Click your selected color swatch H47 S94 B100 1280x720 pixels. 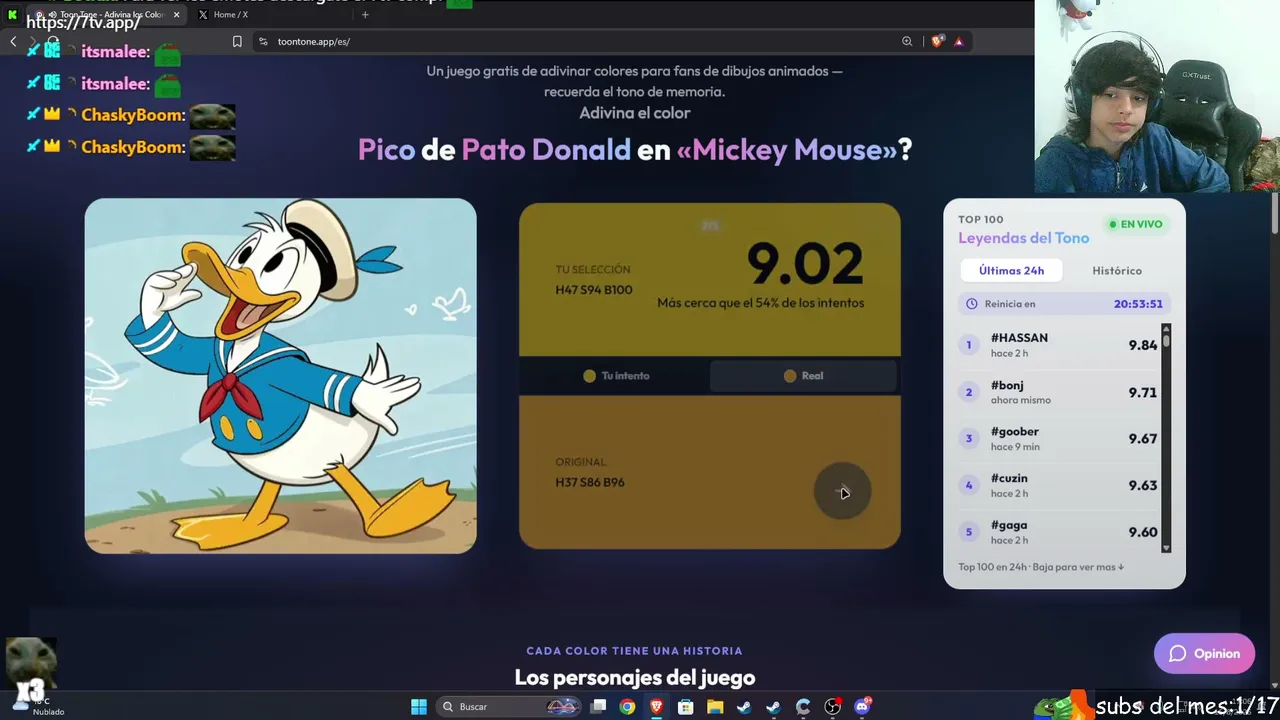[710, 280]
